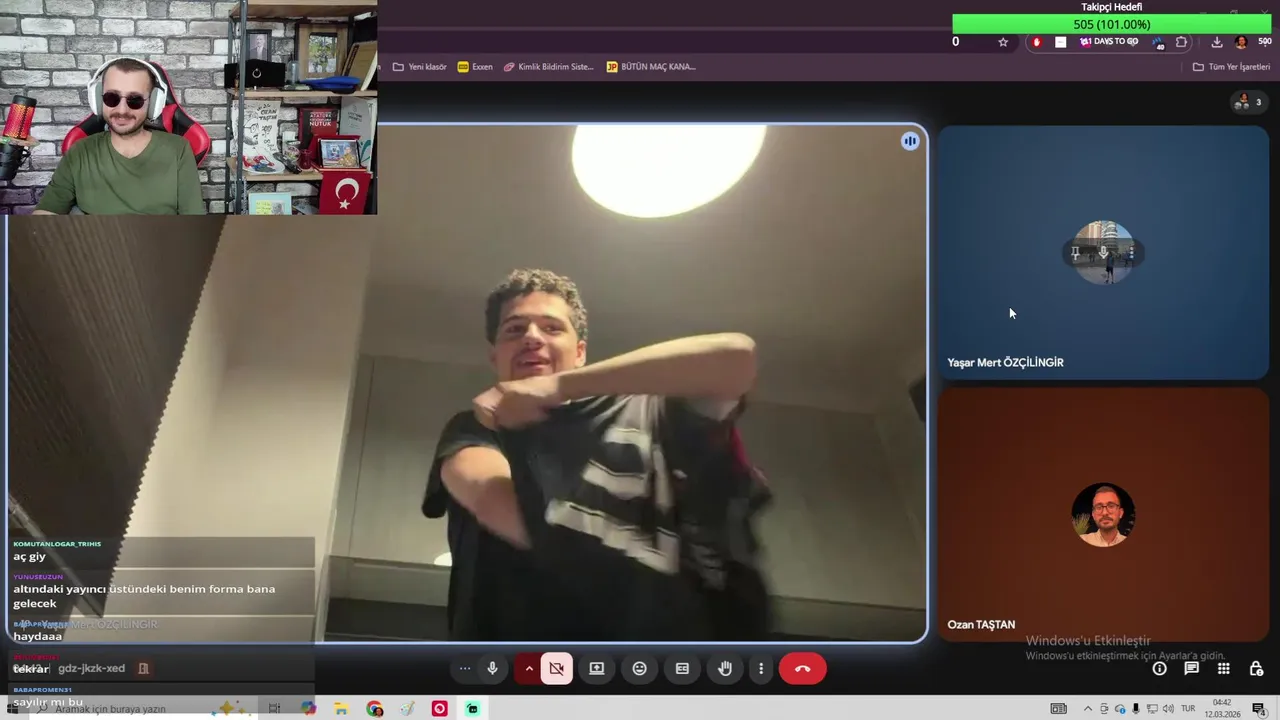Click the Takipçi Hedefi progress bar
Image resolution: width=1280 pixels, height=720 pixels.
(x=1112, y=24)
